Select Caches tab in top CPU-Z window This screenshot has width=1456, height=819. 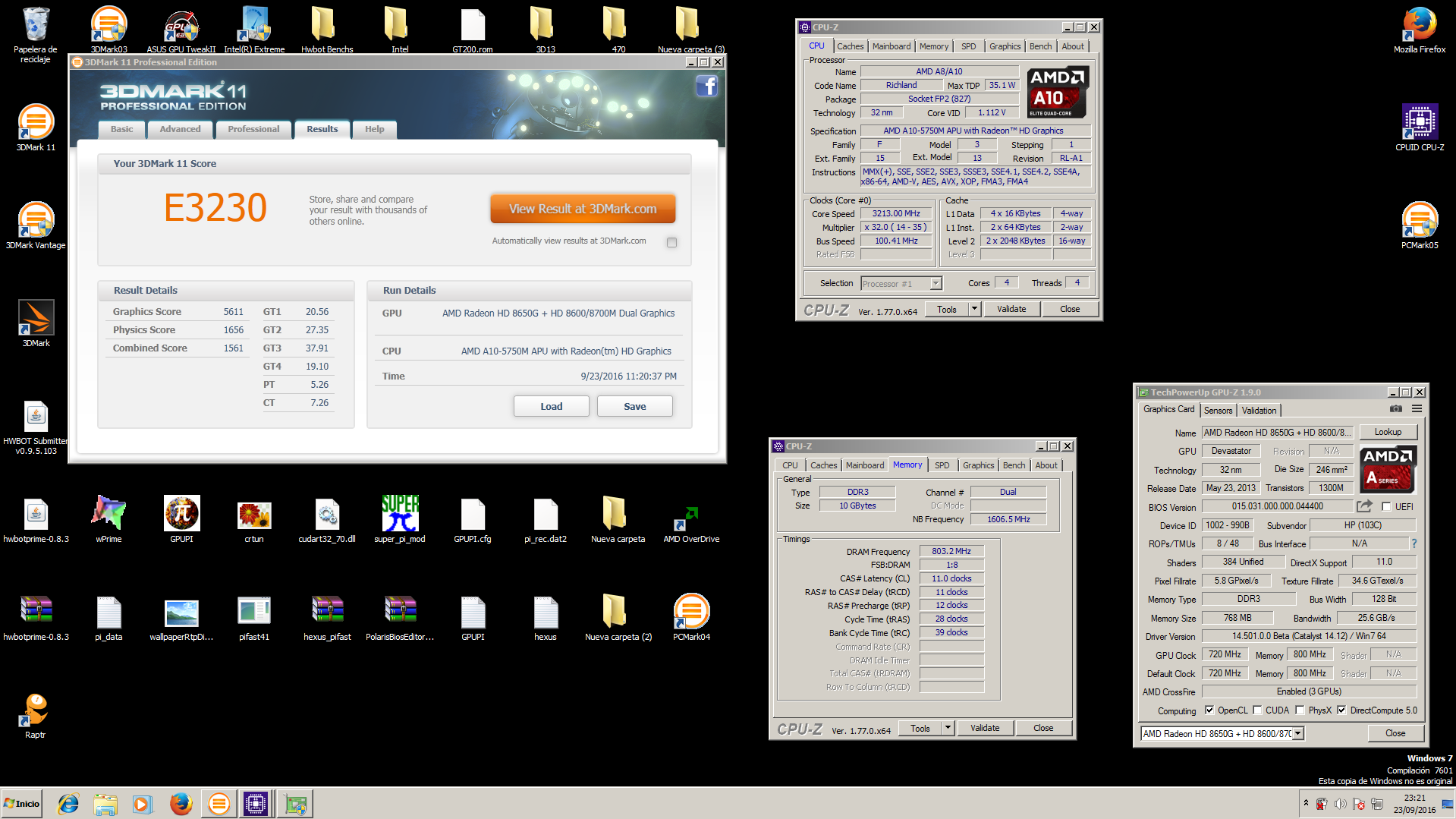tap(850, 46)
